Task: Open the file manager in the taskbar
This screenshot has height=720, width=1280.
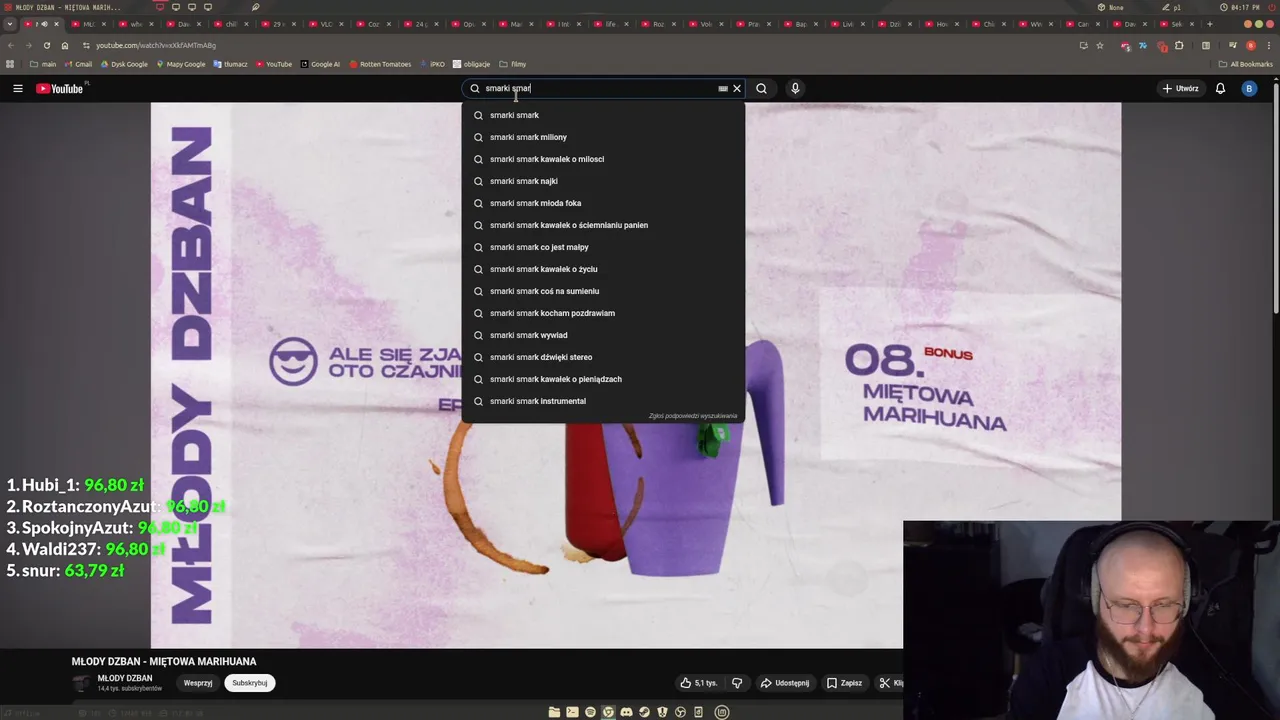Action: tap(554, 712)
